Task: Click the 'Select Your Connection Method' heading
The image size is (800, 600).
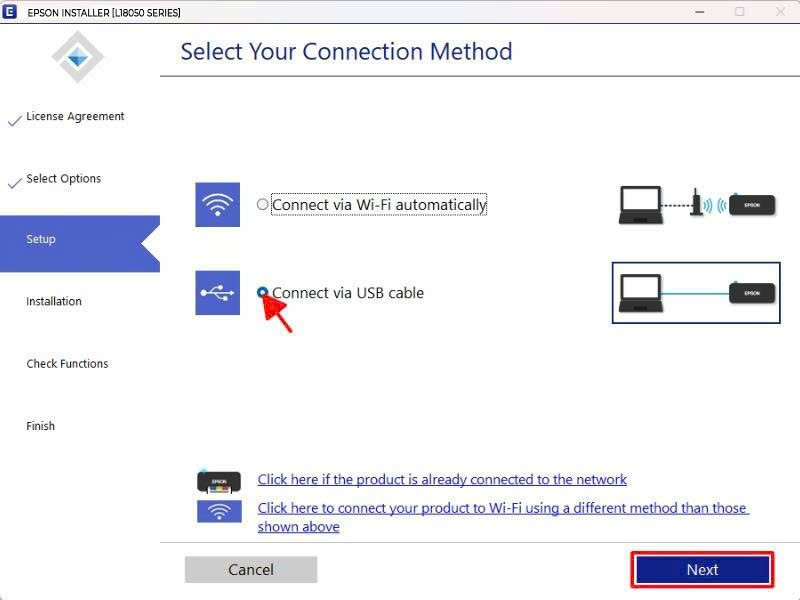Action: [x=346, y=52]
